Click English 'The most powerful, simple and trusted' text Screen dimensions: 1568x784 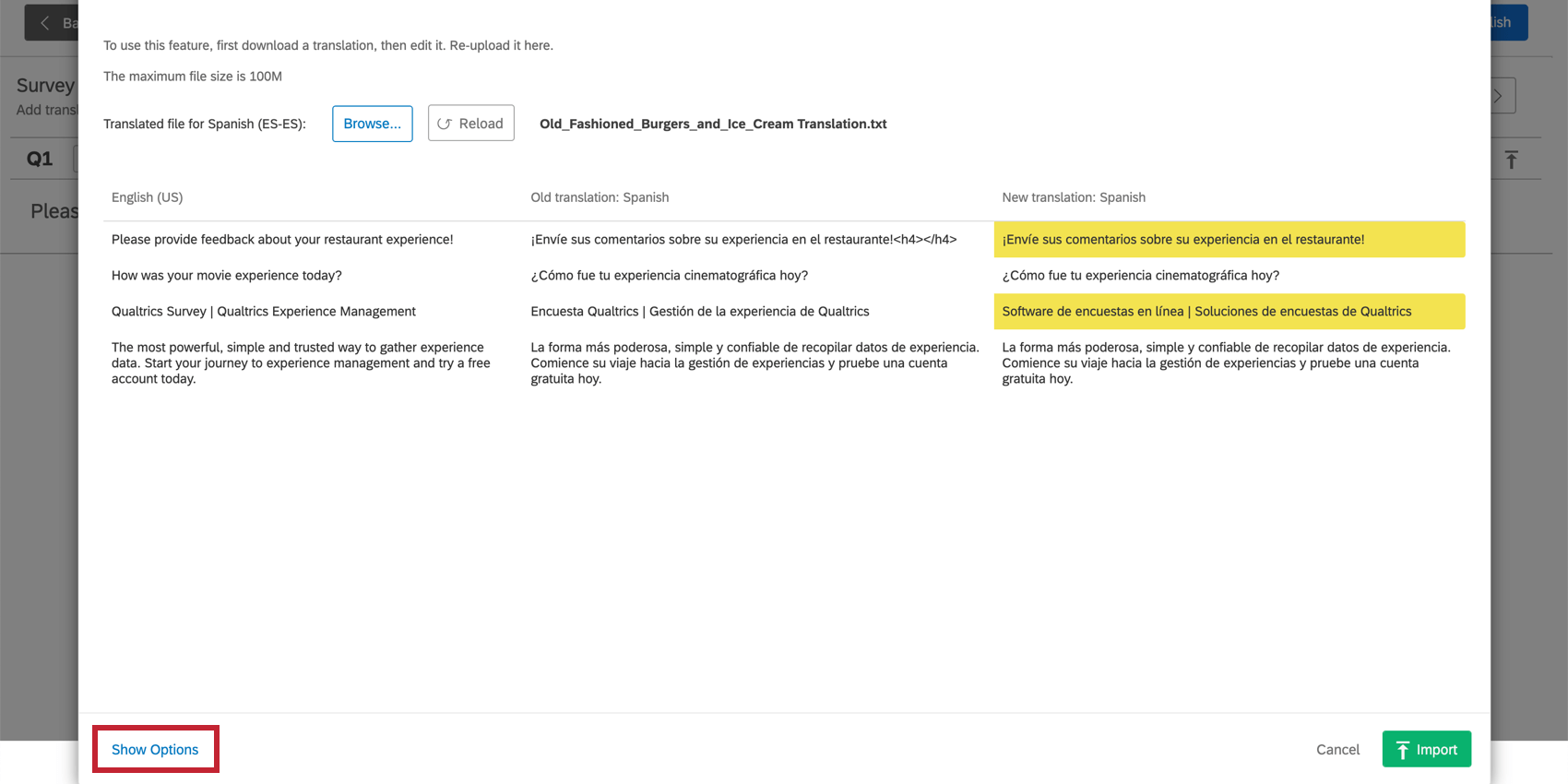click(x=301, y=362)
